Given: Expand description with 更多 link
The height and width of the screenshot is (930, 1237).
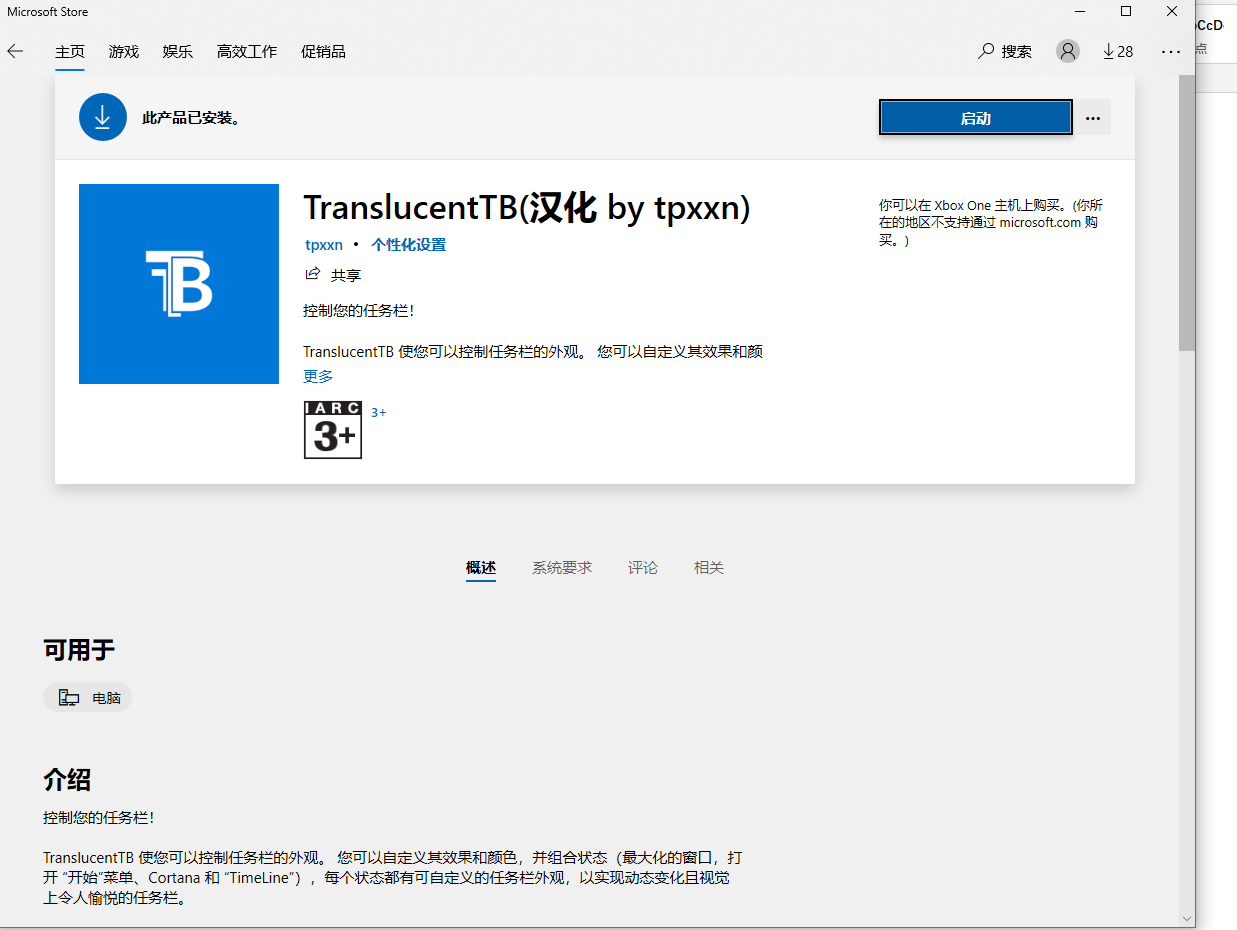Looking at the screenshot, I should (x=318, y=377).
